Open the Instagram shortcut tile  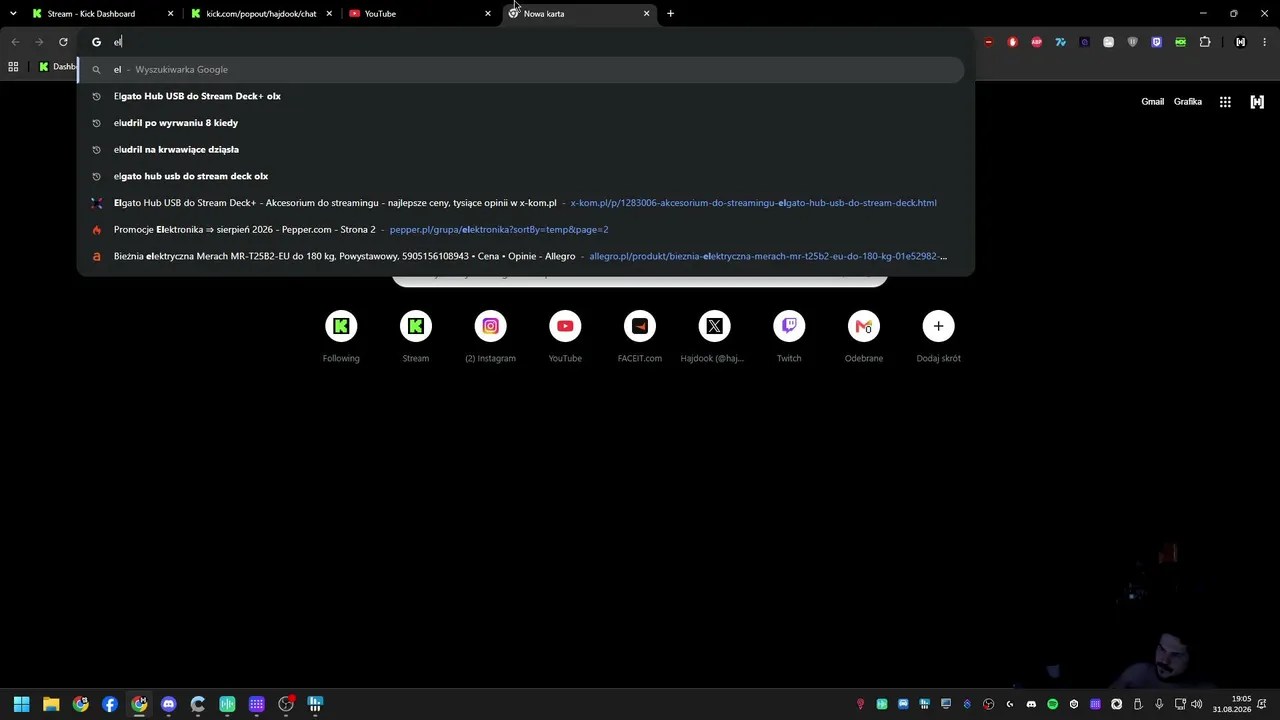coord(490,337)
